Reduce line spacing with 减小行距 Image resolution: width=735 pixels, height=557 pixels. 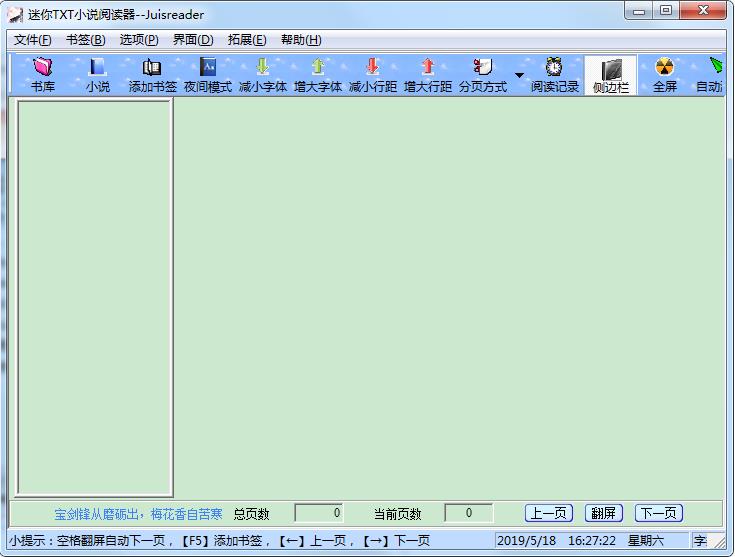coord(372,75)
